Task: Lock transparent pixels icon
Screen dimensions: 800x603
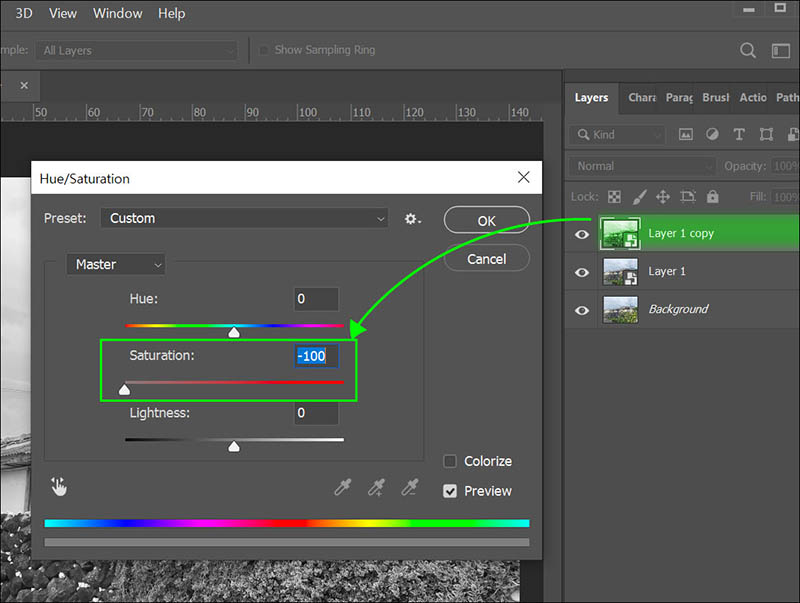Action: (614, 197)
